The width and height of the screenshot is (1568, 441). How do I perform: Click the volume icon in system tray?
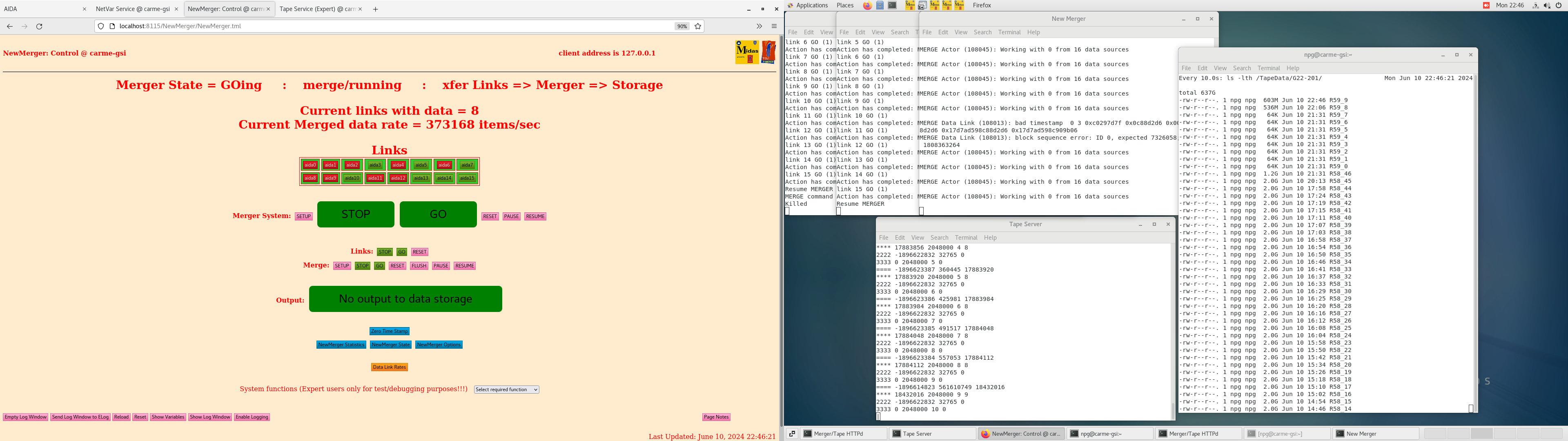tap(1547, 5)
